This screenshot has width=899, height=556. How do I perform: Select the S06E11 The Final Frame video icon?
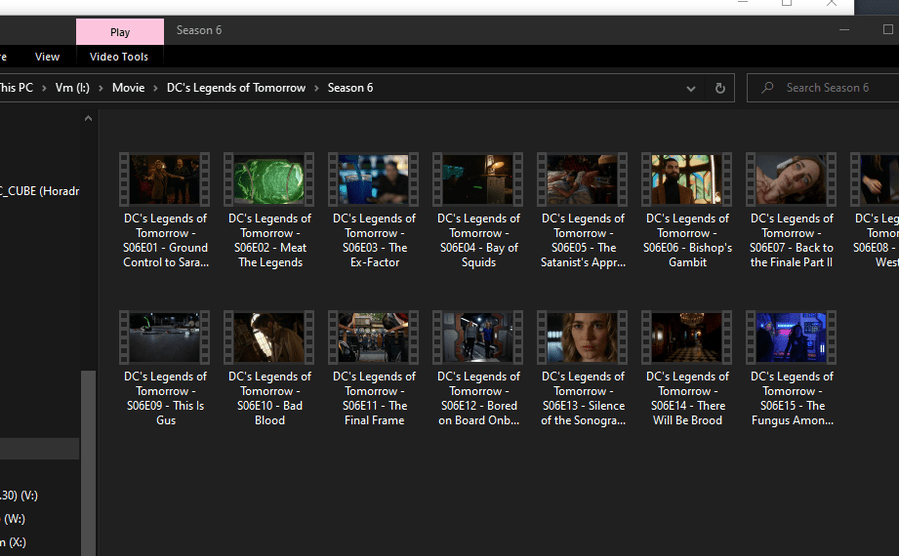373,338
